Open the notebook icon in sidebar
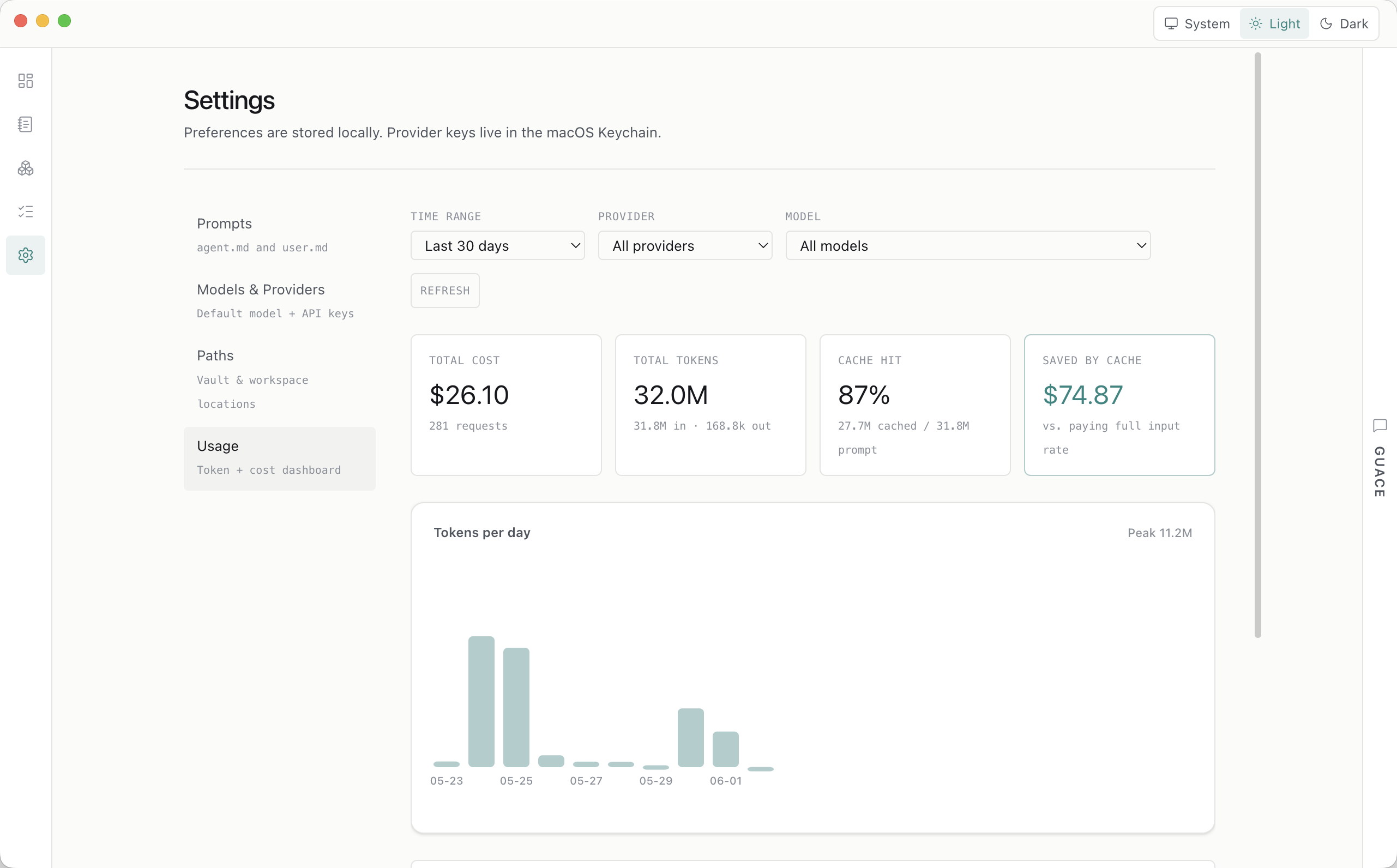 25,124
